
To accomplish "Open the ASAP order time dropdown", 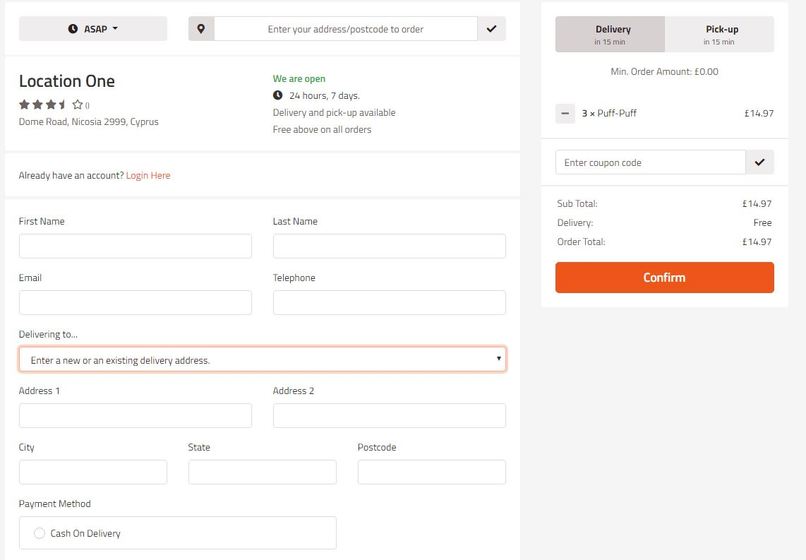I will pos(93,29).
